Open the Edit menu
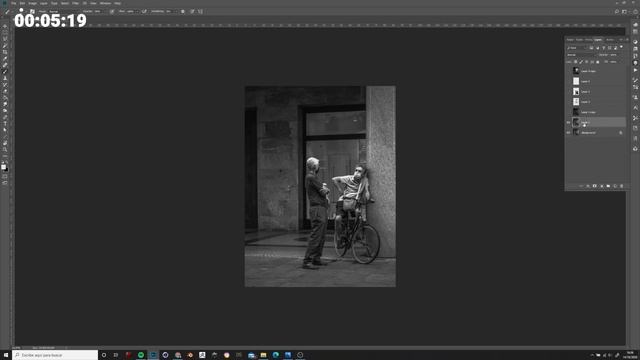The height and width of the screenshot is (360, 640). pos(22,3)
